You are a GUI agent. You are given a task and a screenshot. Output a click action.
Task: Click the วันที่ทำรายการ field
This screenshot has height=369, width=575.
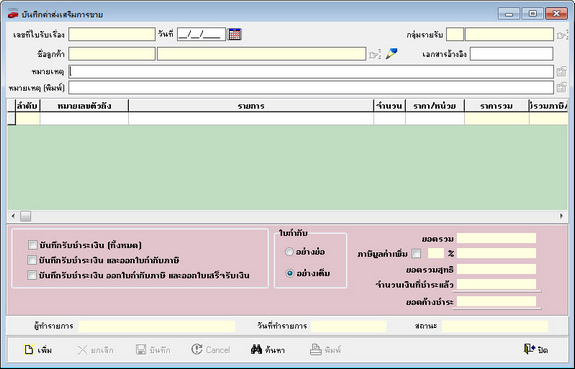pyautogui.click(x=348, y=326)
